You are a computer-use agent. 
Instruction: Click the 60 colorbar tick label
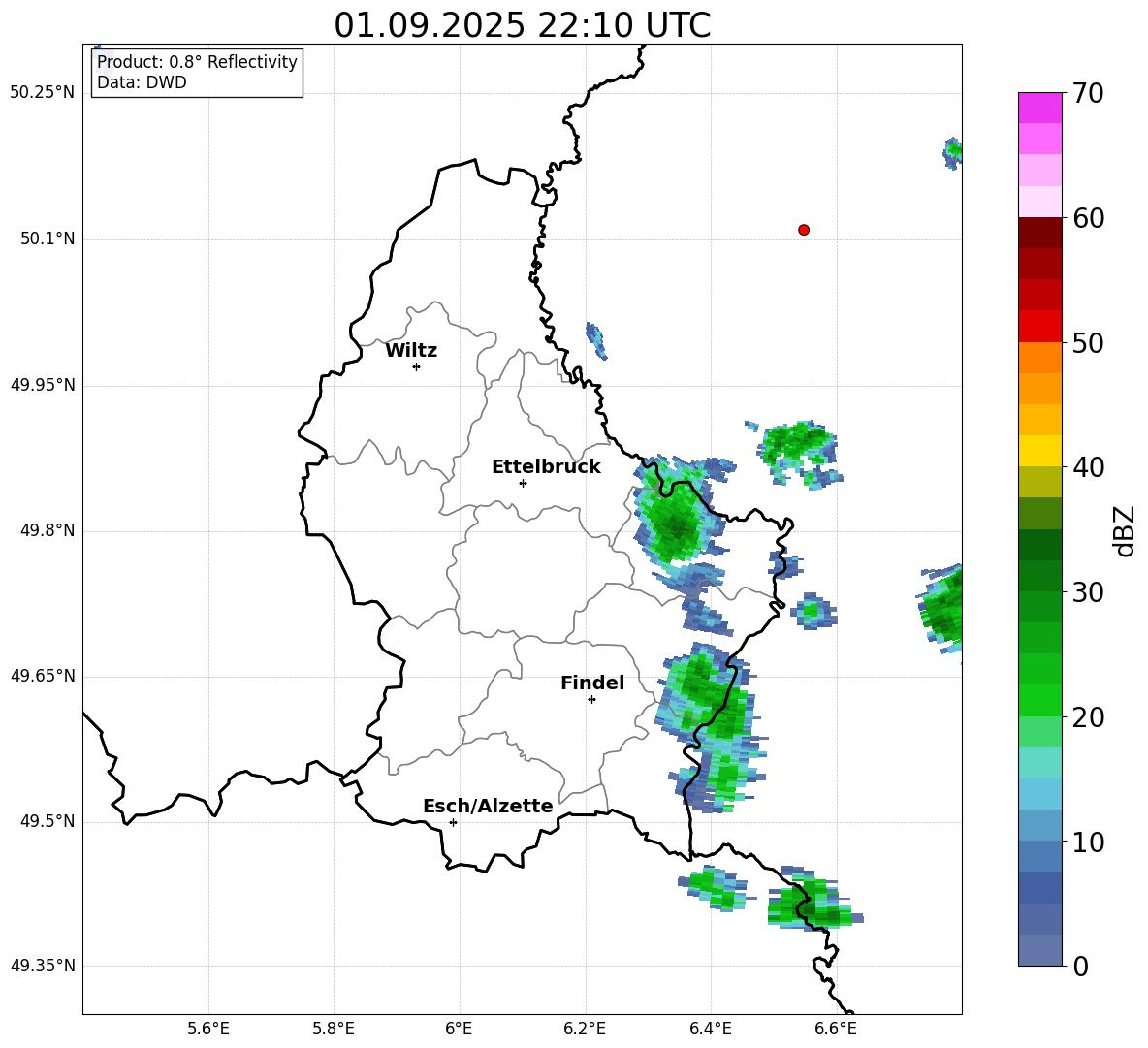tap(1088, 218)
